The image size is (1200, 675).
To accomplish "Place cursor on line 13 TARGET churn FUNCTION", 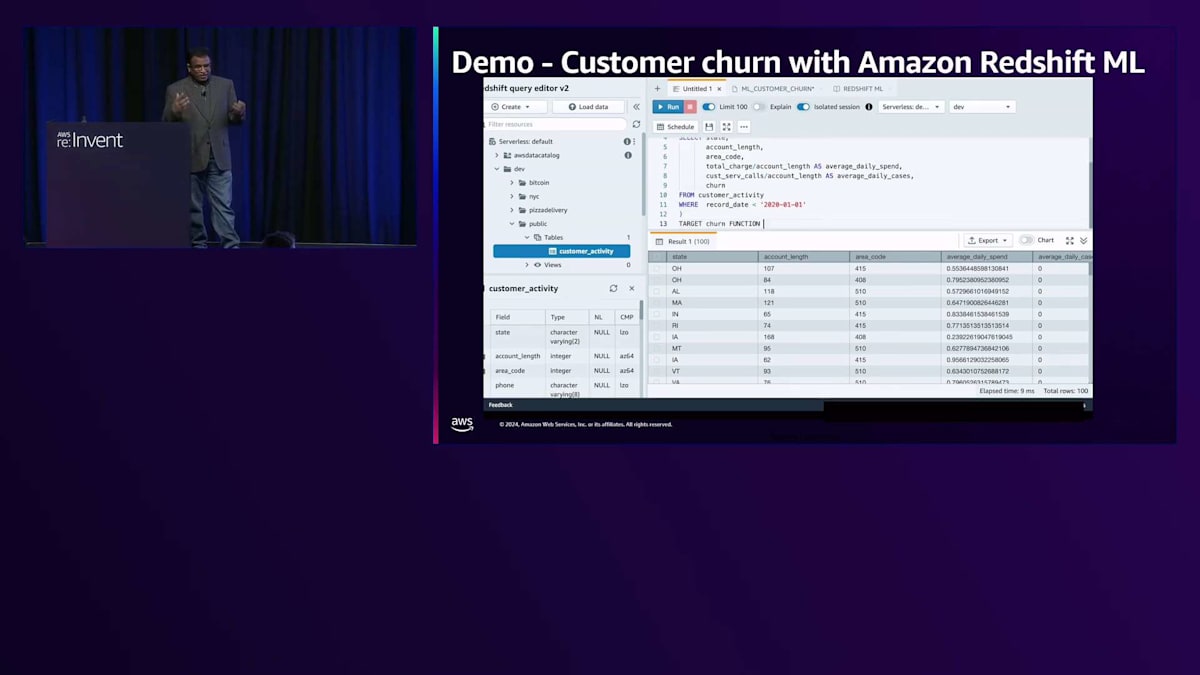I will (720, 223).
